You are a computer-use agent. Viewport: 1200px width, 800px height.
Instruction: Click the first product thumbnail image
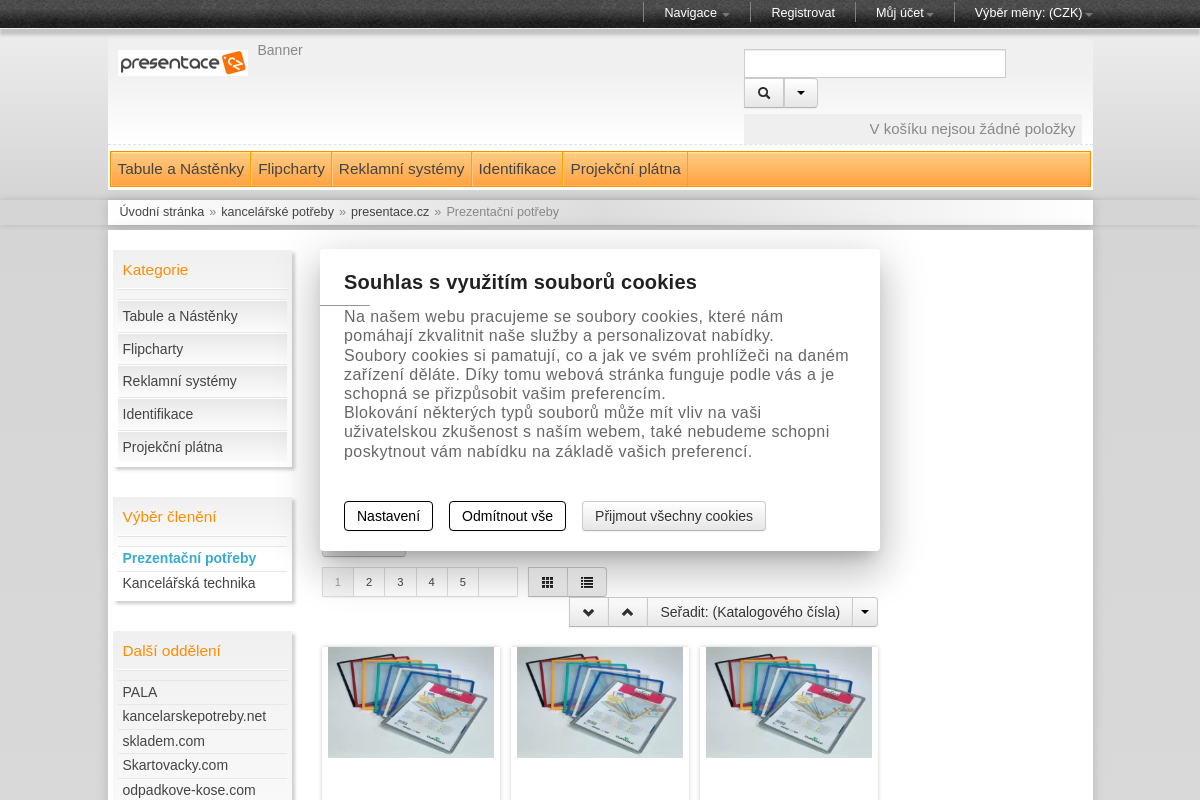[411, 702]
